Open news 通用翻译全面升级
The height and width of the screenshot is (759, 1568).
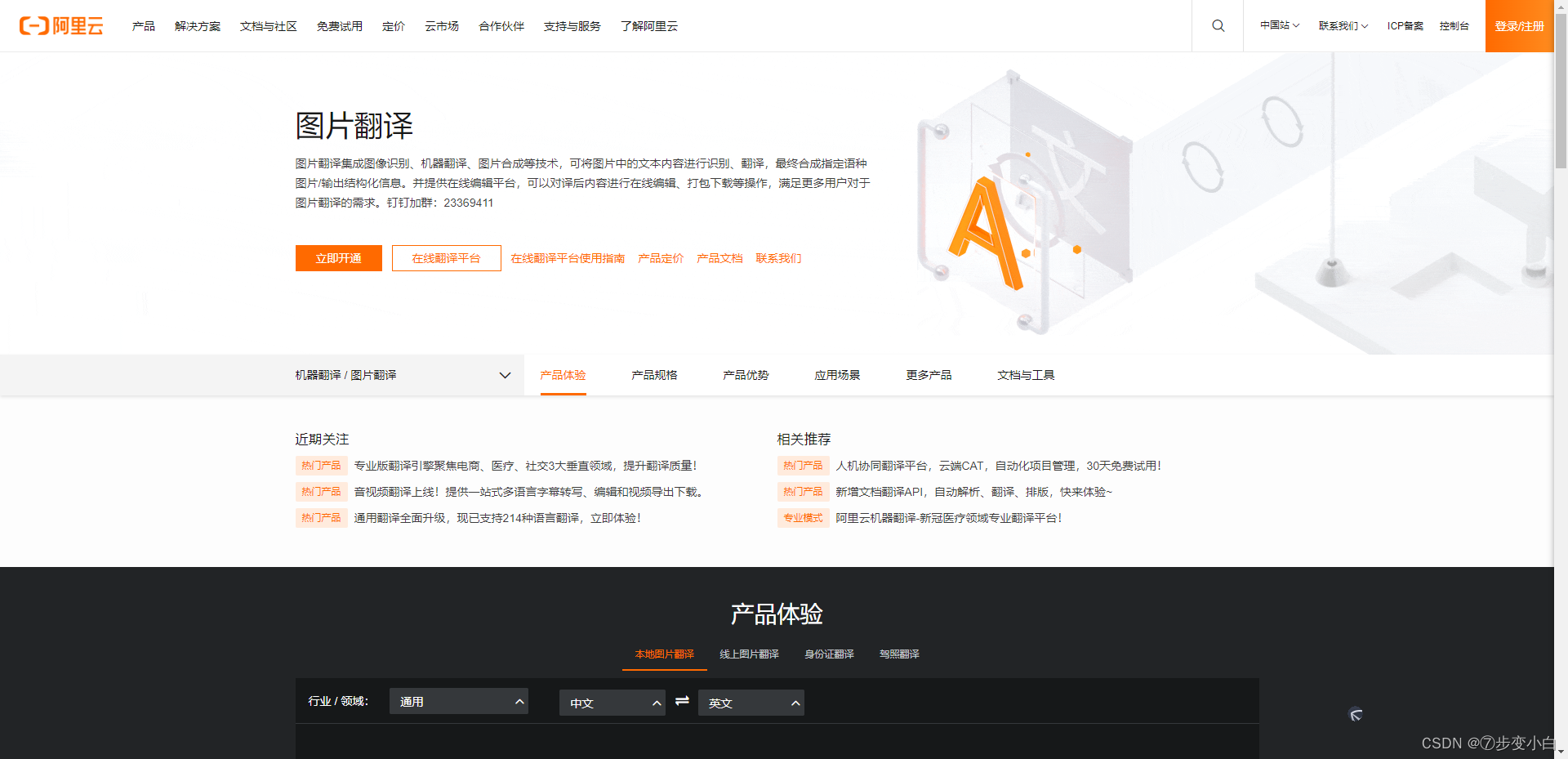(x=497, y=518)
